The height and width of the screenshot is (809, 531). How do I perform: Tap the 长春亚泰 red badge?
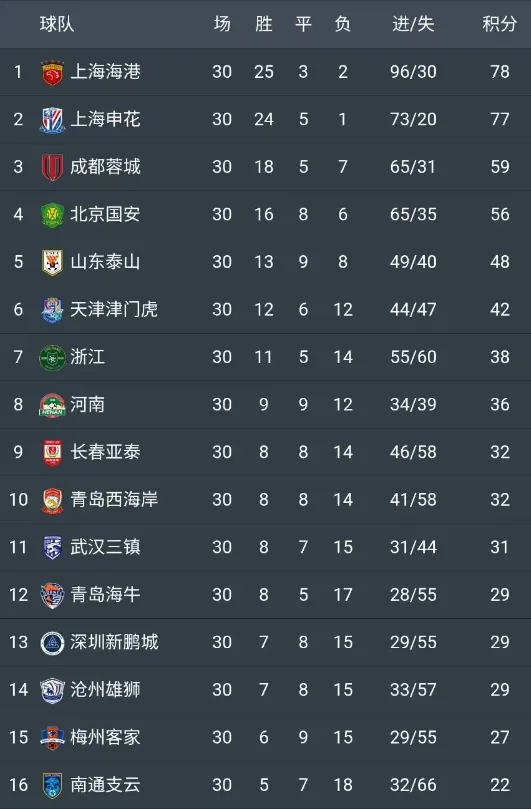52,452
